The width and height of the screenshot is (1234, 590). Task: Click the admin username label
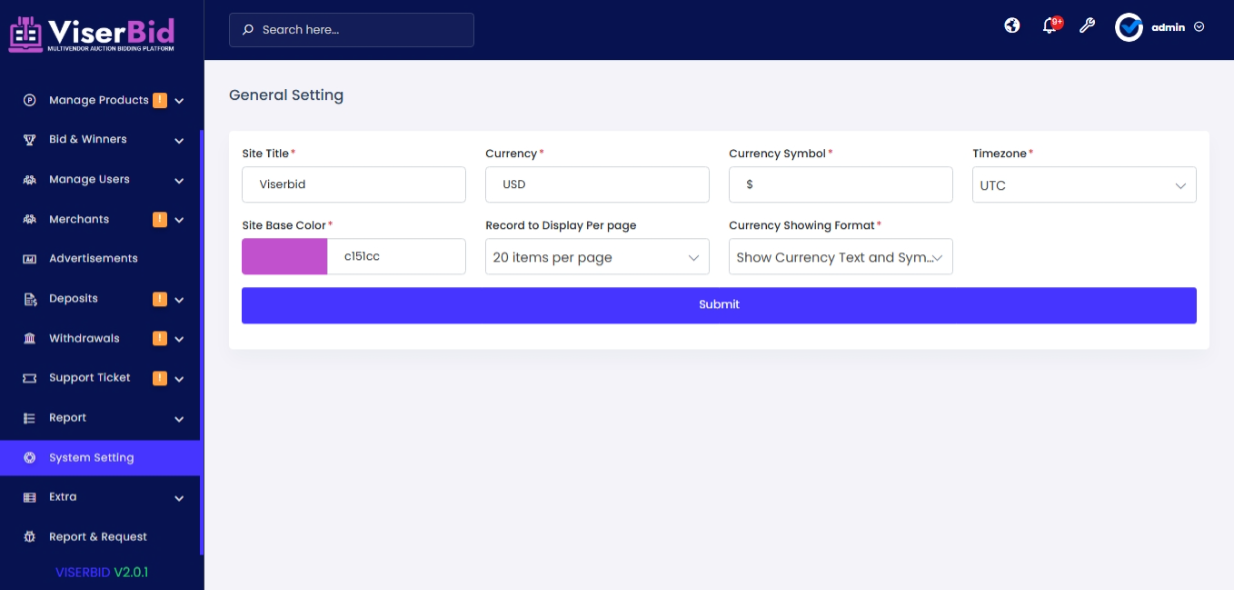1168,27
